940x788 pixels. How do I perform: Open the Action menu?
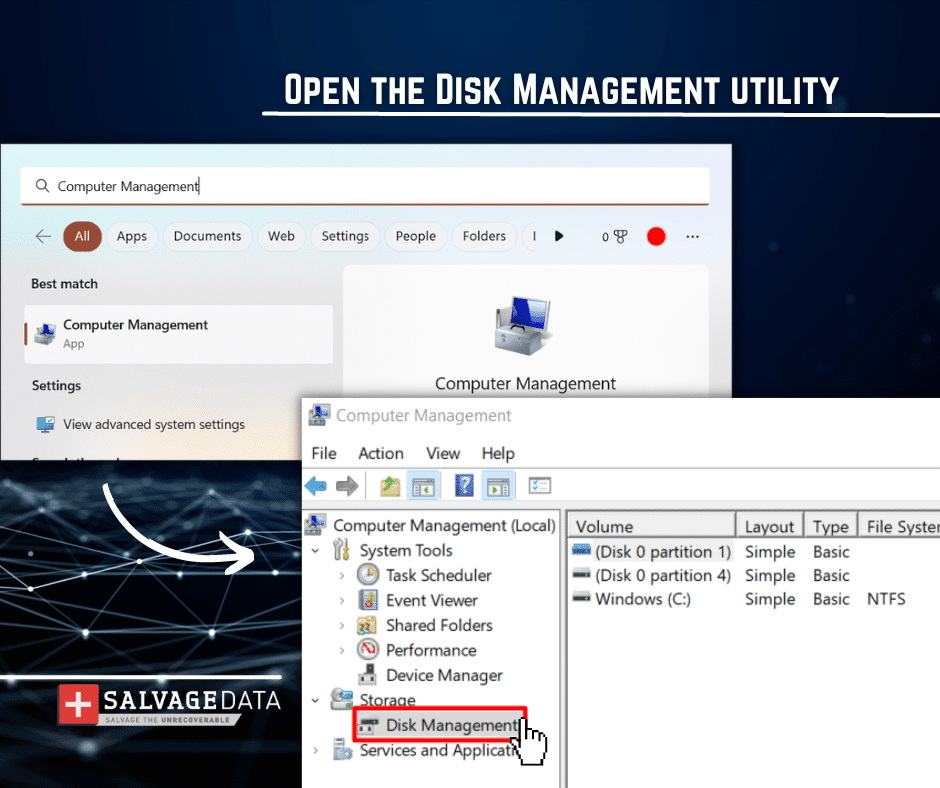click(x=381, y=453)
